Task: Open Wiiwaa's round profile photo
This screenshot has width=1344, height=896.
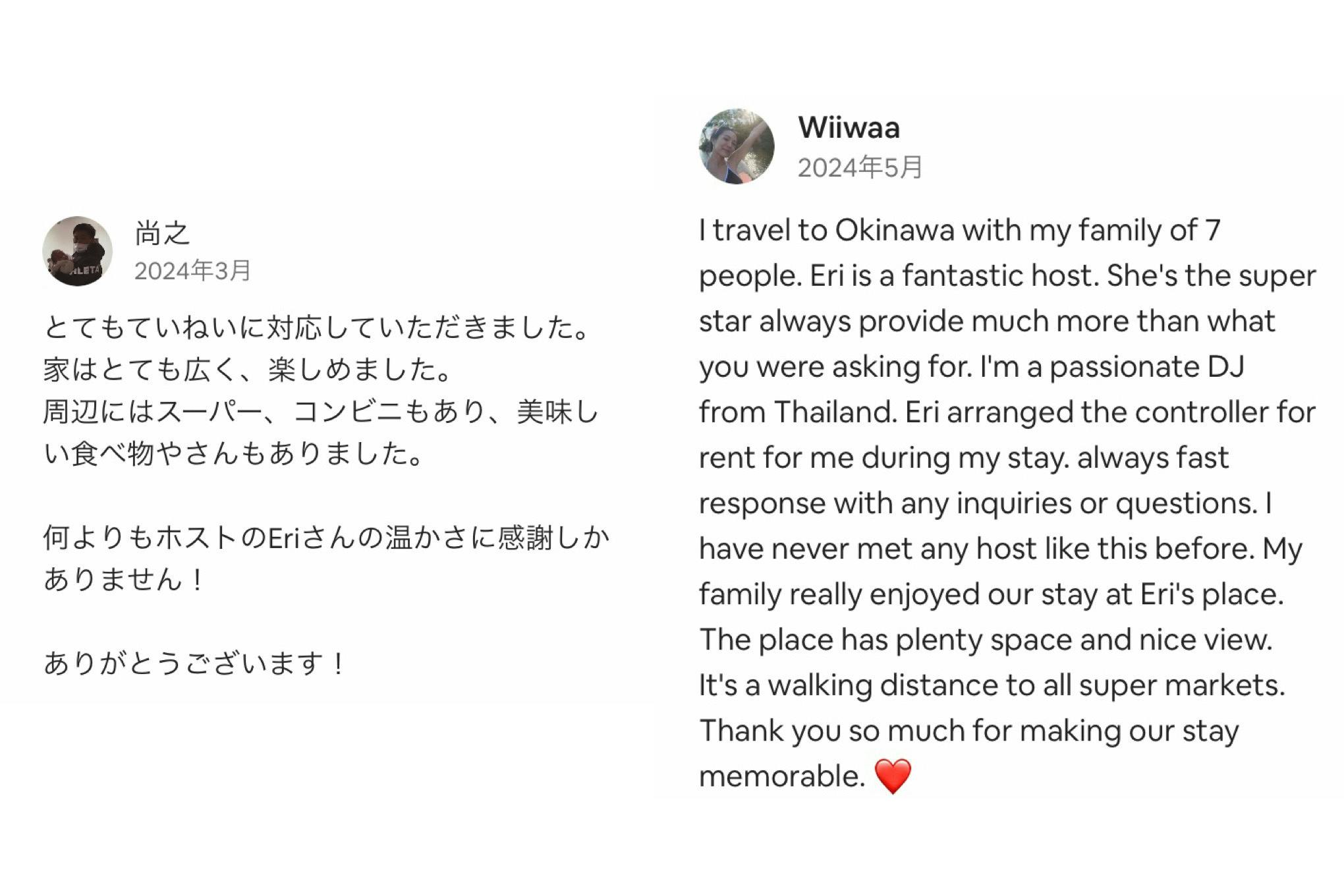Action: [x=737, y=146]
